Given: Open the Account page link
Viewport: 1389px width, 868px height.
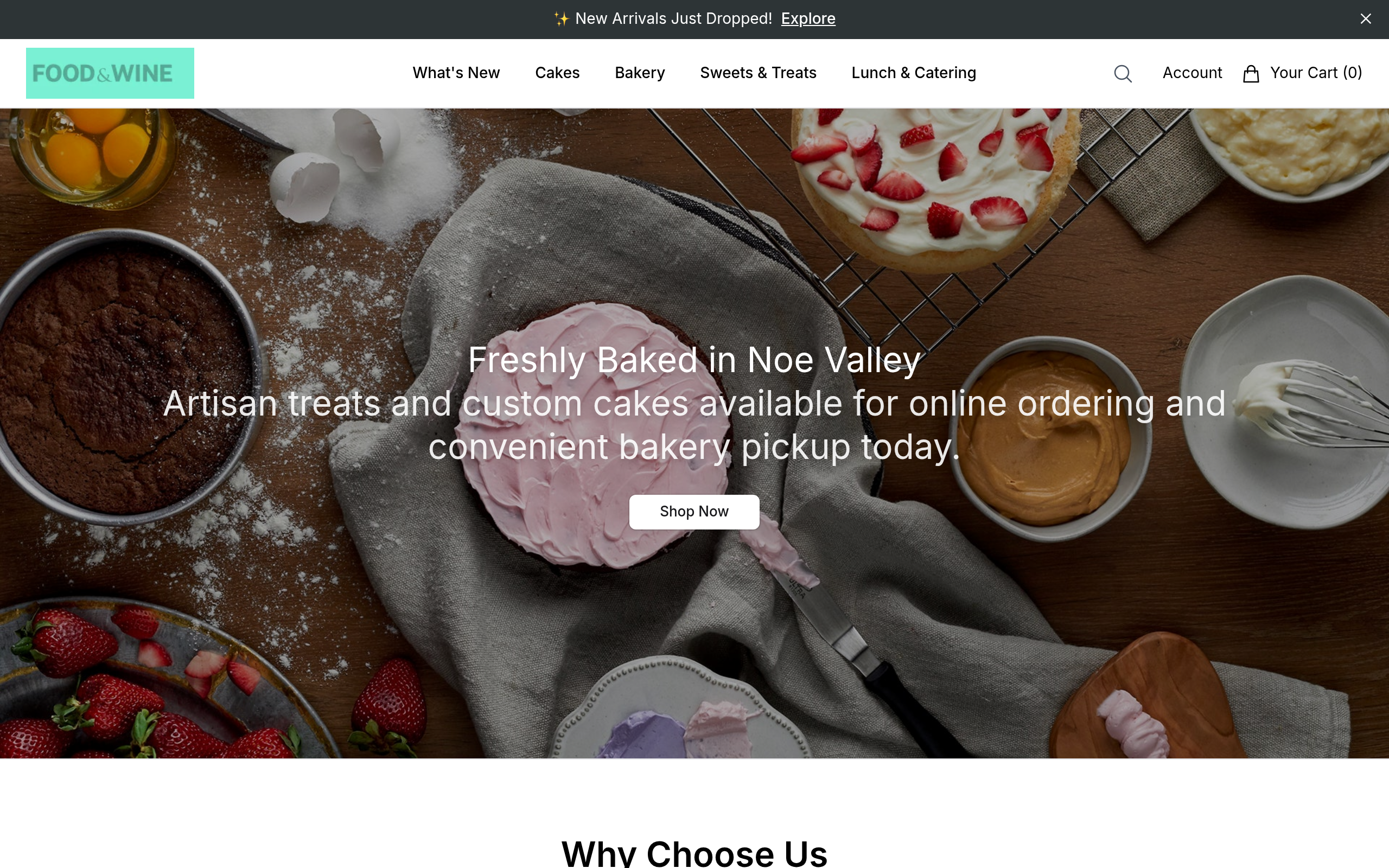Looking at the screenshot, I should pyautogui.click(x=1192, y=73).
